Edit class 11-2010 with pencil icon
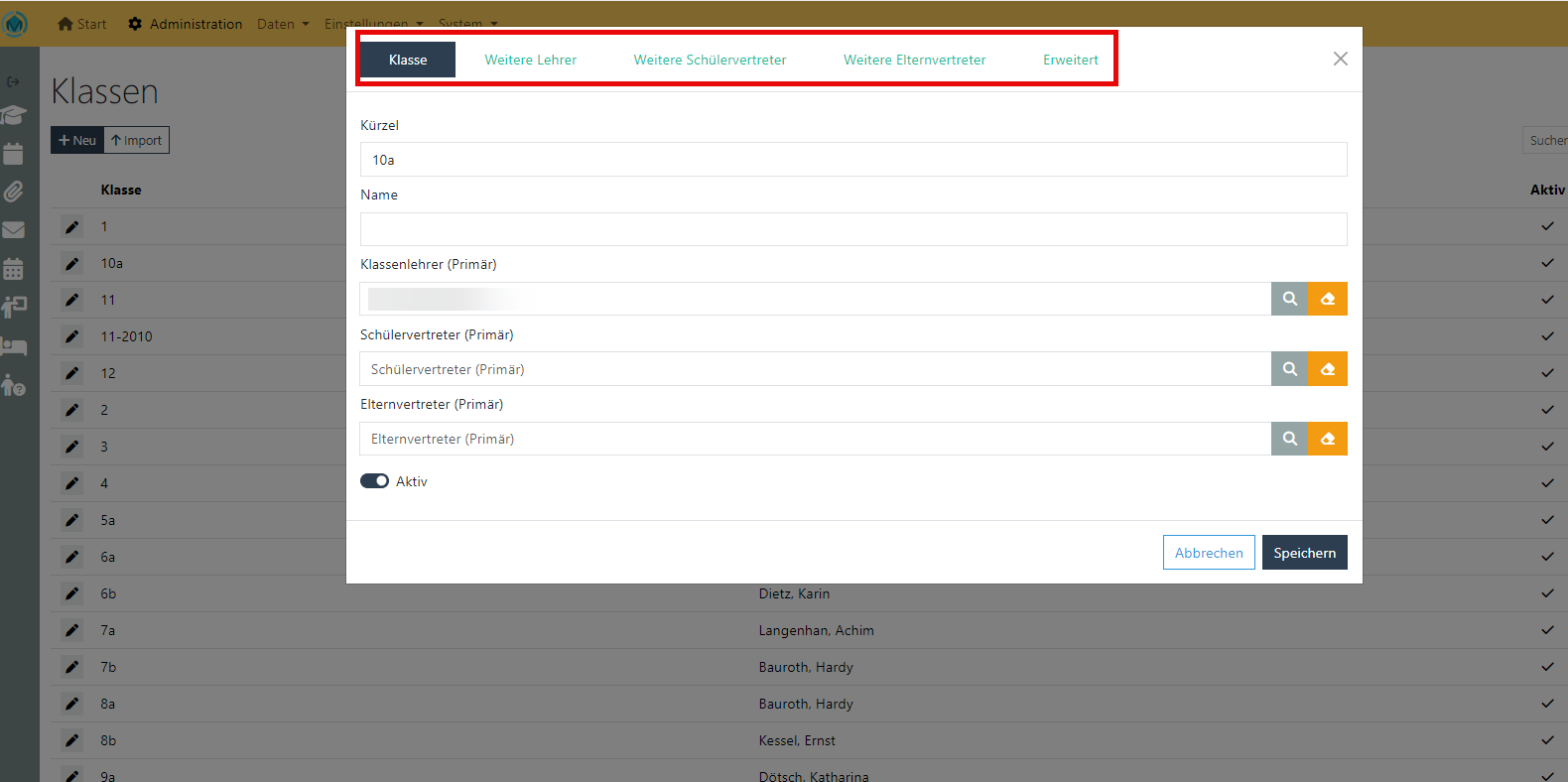The height and width of the screenshot is (782, 1568). coord(71,337)
